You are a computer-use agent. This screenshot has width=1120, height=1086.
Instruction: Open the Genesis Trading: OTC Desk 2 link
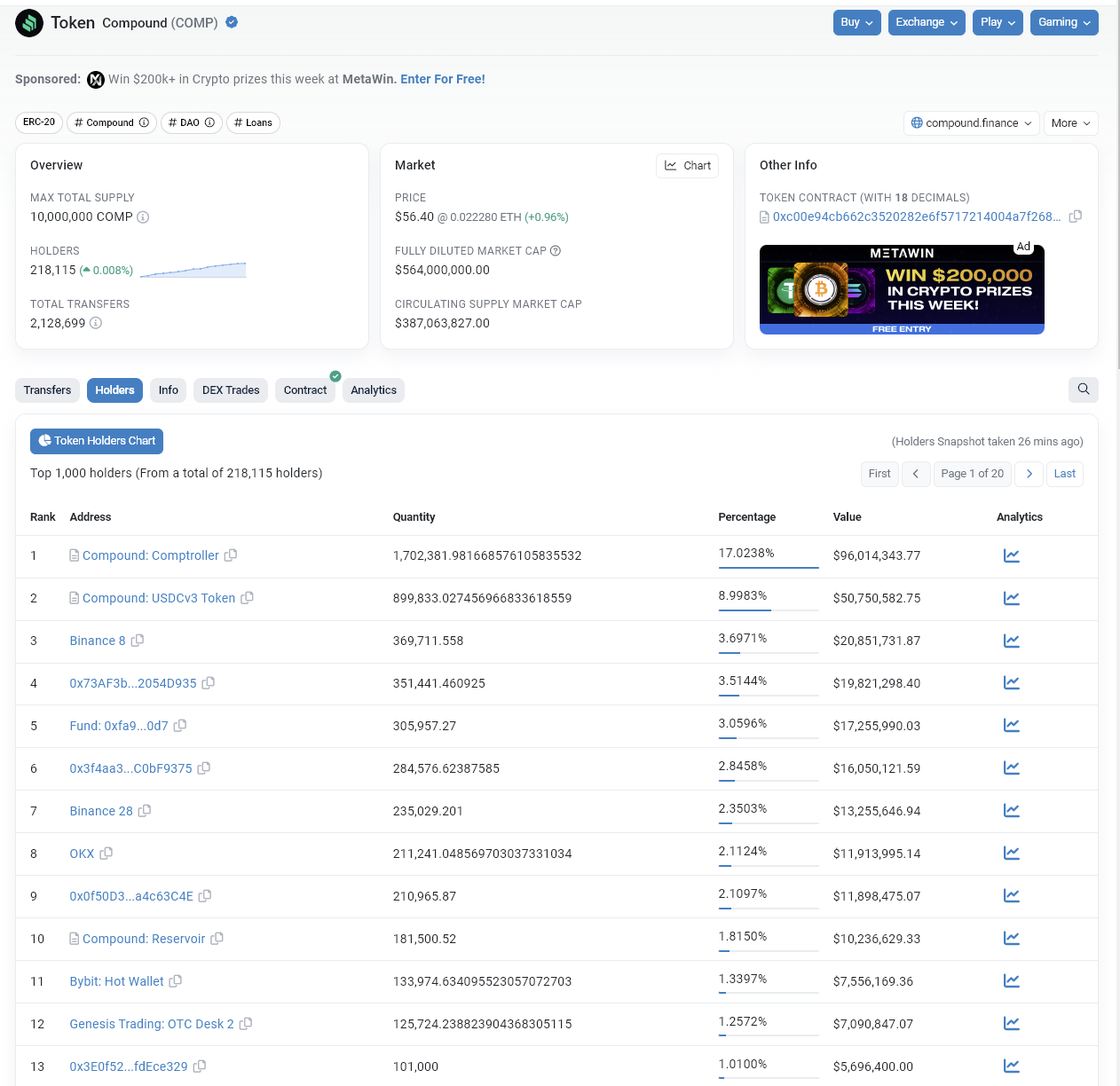[152, 1024]
